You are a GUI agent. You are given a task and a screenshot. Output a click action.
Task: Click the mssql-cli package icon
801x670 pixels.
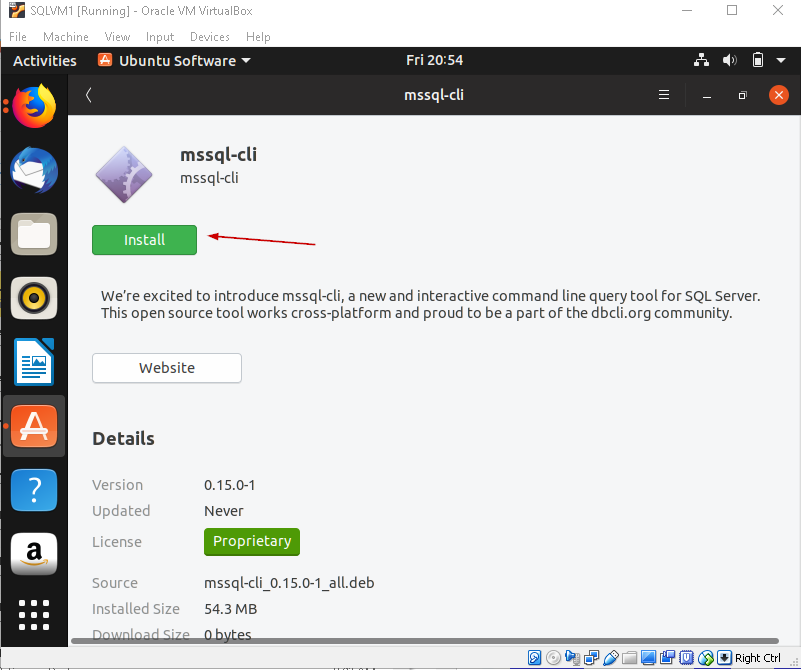[x=124, y=175]
